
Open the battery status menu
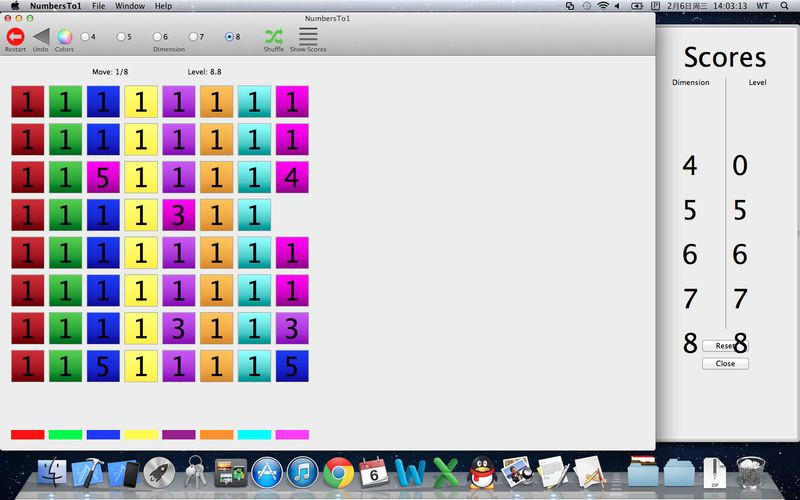pyautogui.click(x=637, y=6)
